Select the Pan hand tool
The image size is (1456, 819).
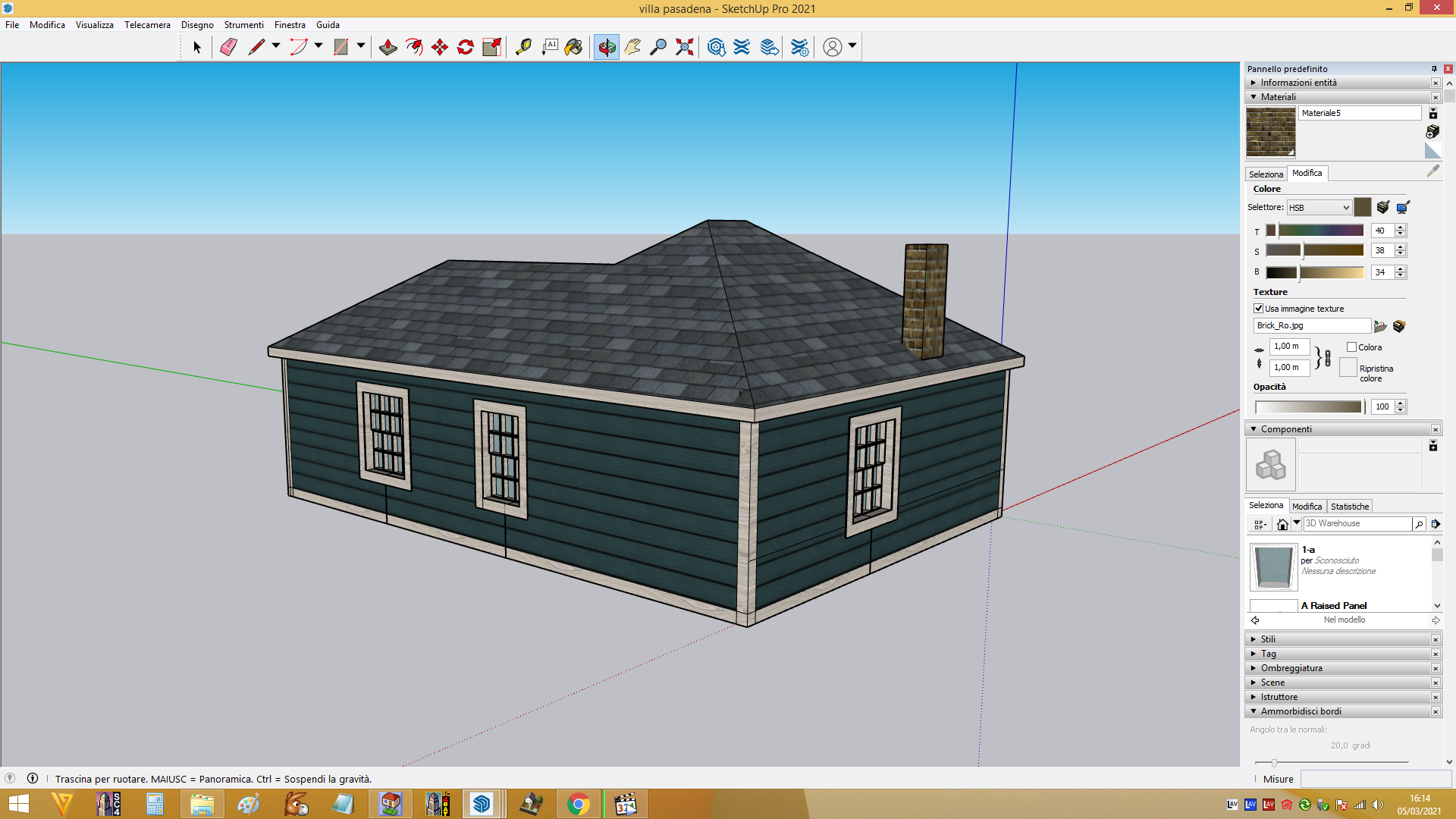coord(632,47)
